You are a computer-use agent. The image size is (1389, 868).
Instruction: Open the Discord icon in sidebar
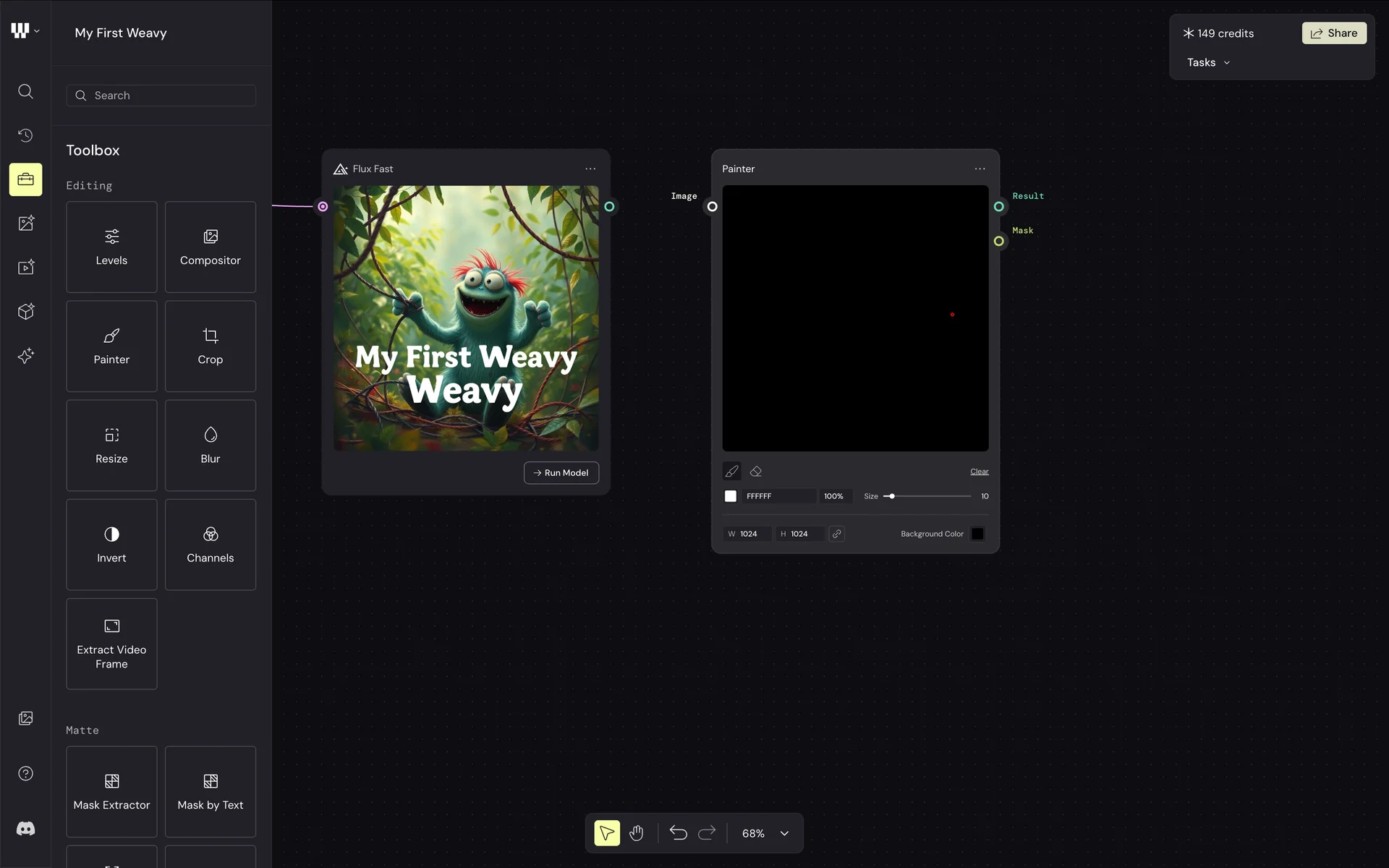pos(25,829)
